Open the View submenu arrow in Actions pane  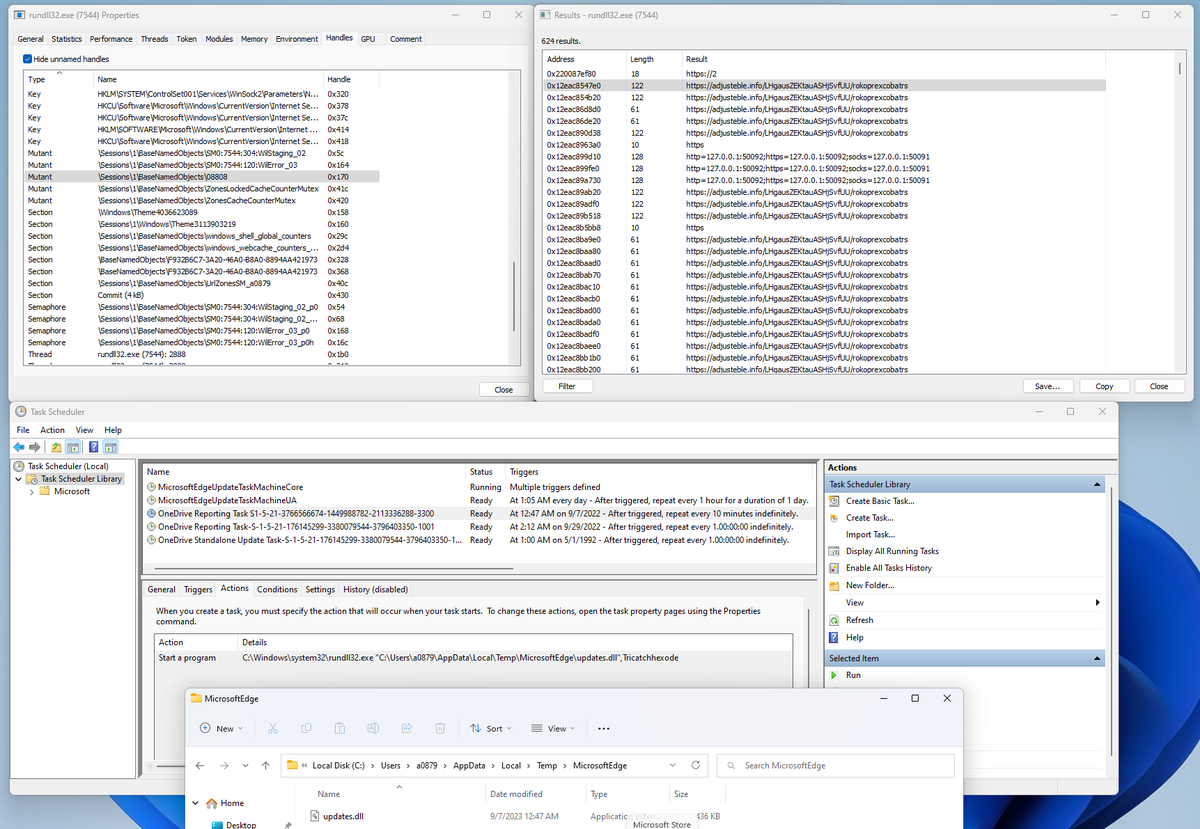(1097, 602)
